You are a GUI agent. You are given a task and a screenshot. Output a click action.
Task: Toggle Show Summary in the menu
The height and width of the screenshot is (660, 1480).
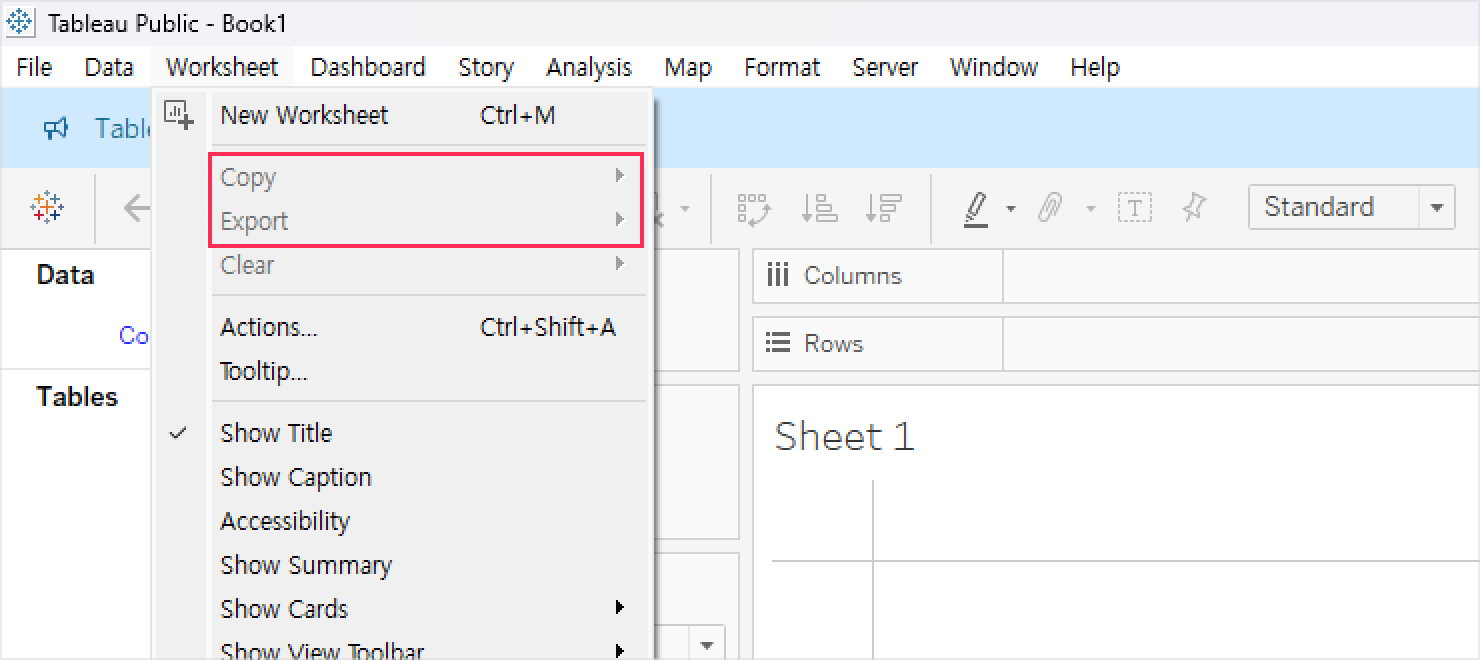(306, 565)
